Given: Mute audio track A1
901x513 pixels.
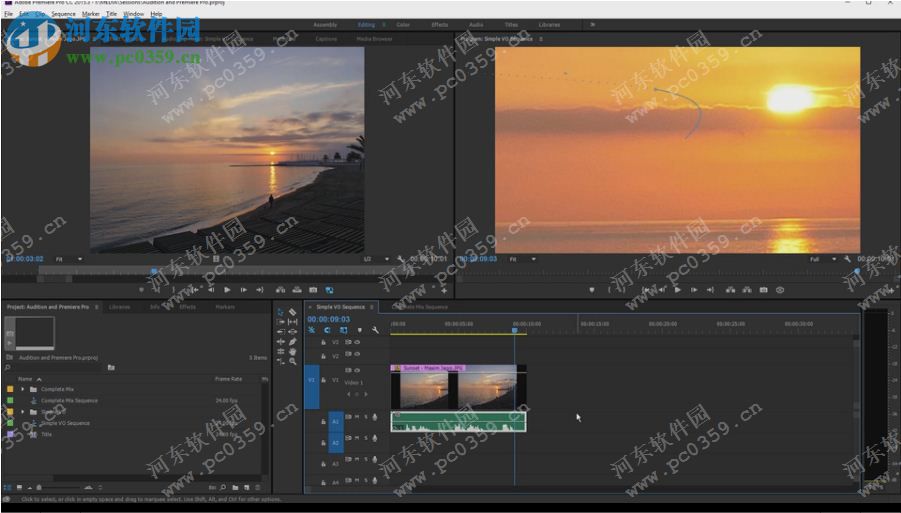Looking at the screenshot, I should (357, 417).
